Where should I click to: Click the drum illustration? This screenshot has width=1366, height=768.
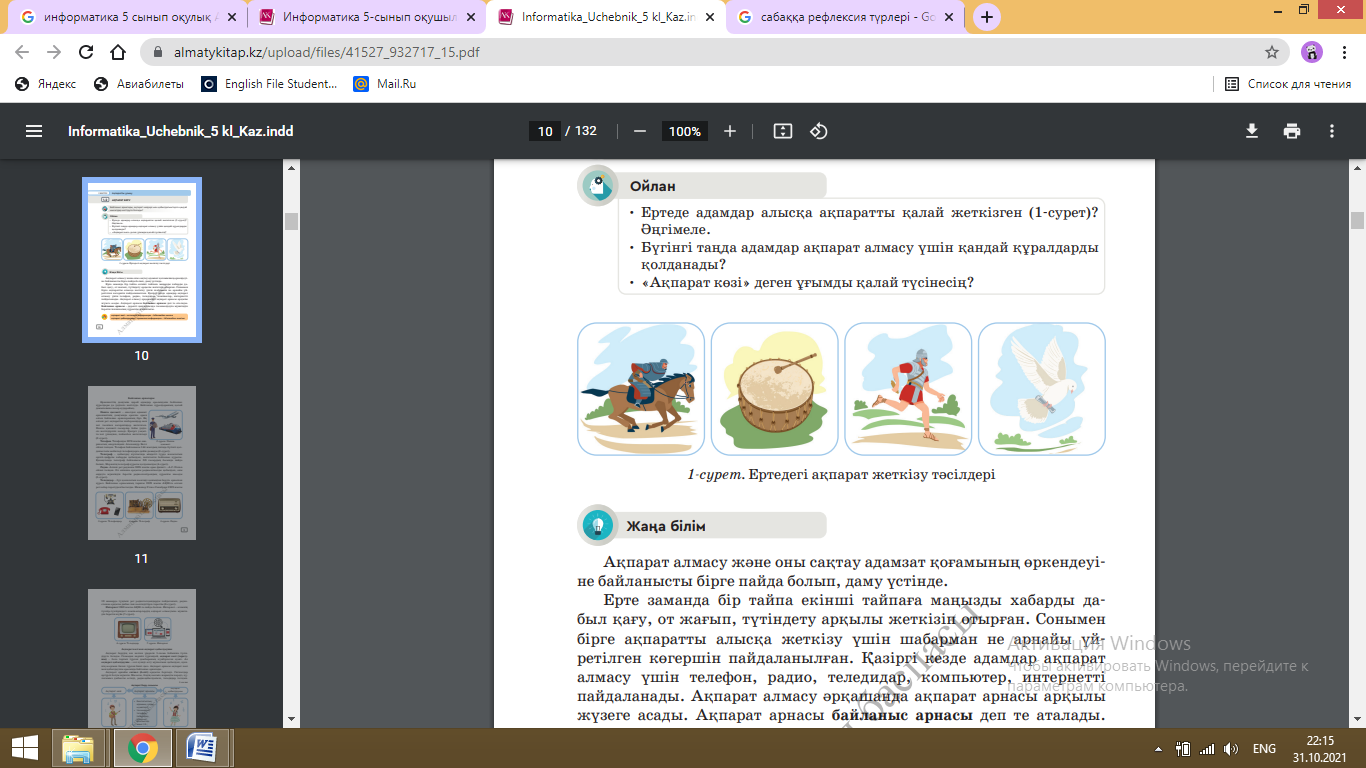pyautogui.click(x=775, y=389)
